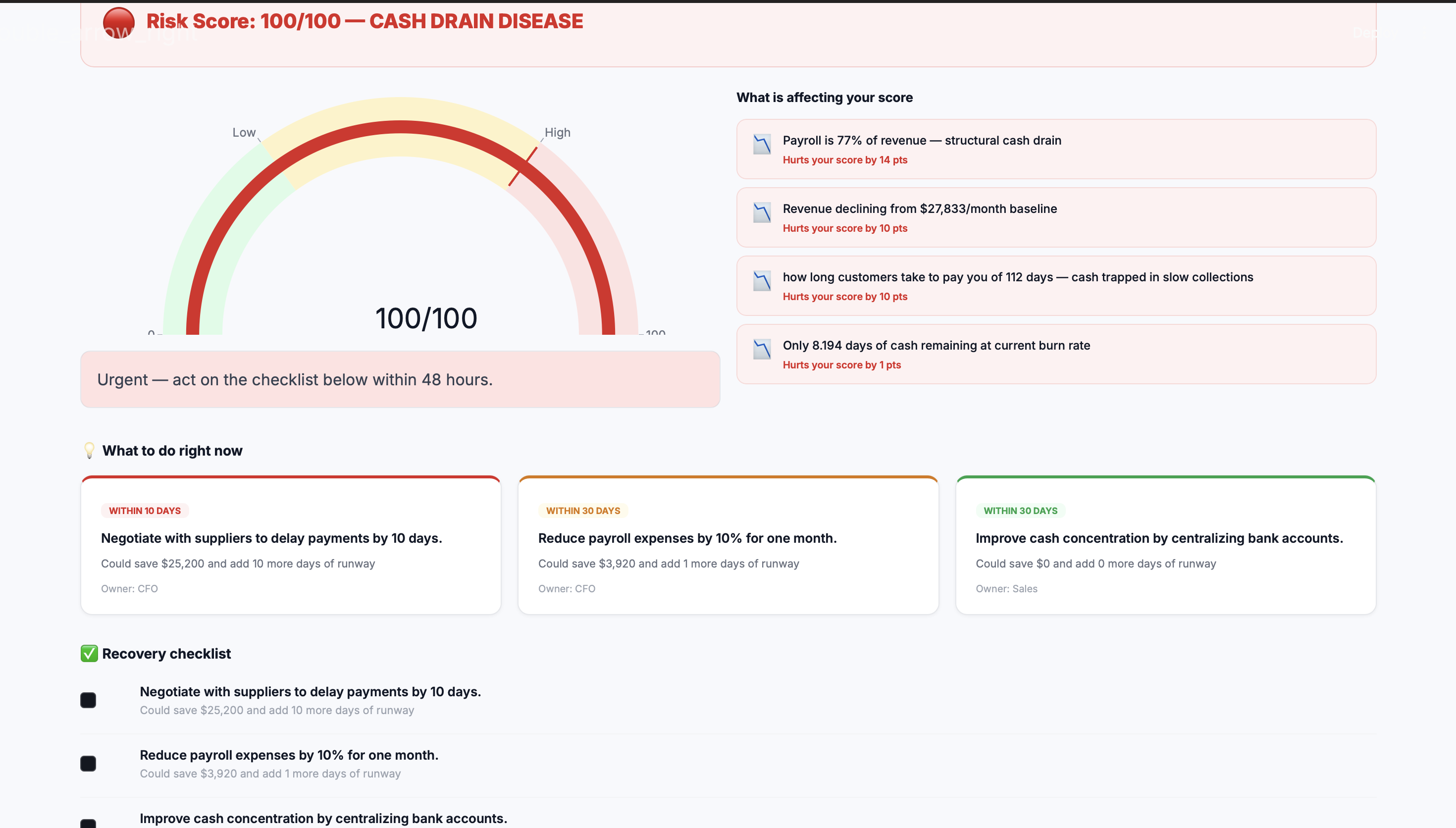Click the lightbulb icon beside What to do

(x=89, y=450)
